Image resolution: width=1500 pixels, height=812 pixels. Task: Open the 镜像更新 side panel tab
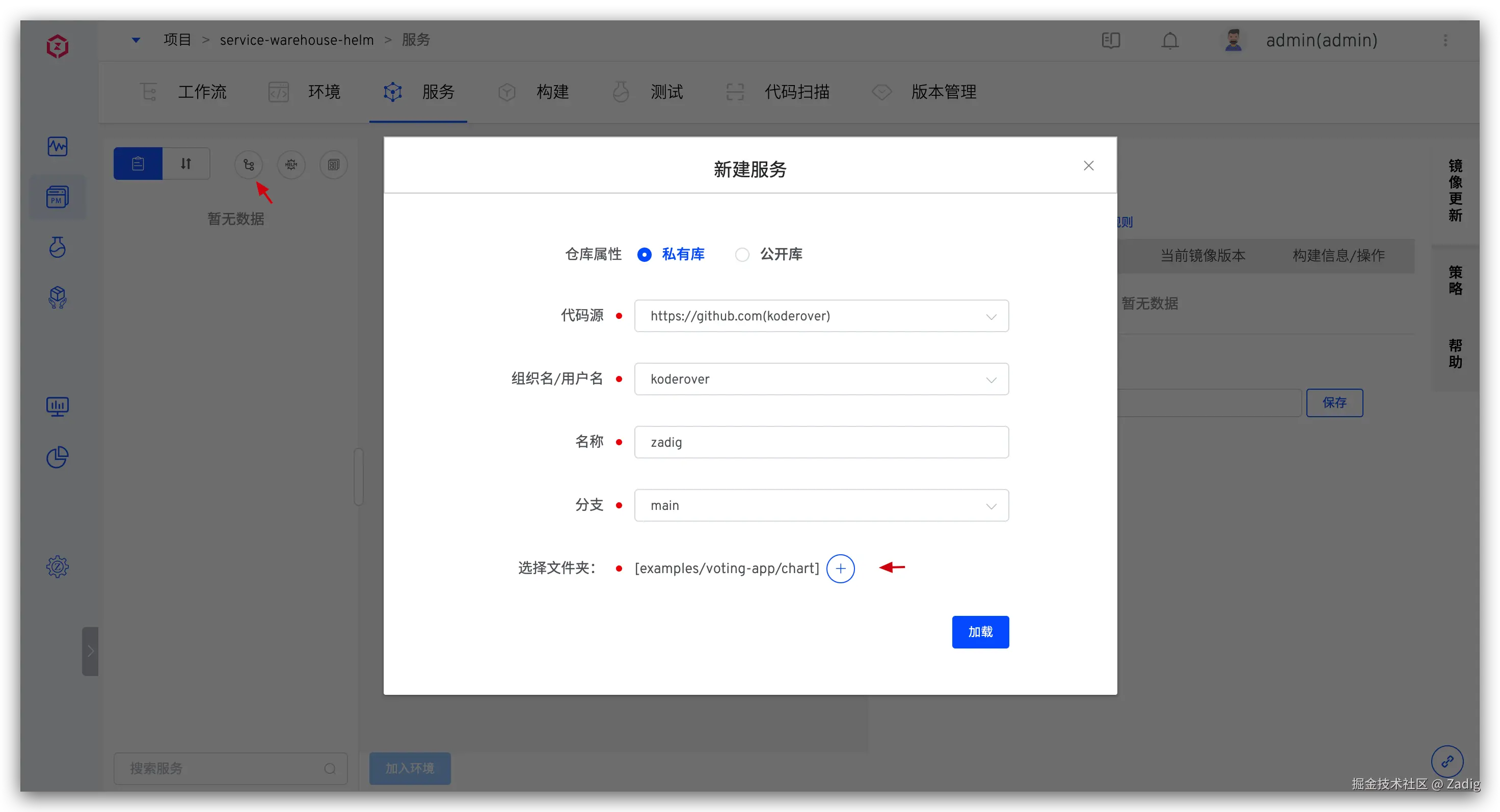(1455, 191)
